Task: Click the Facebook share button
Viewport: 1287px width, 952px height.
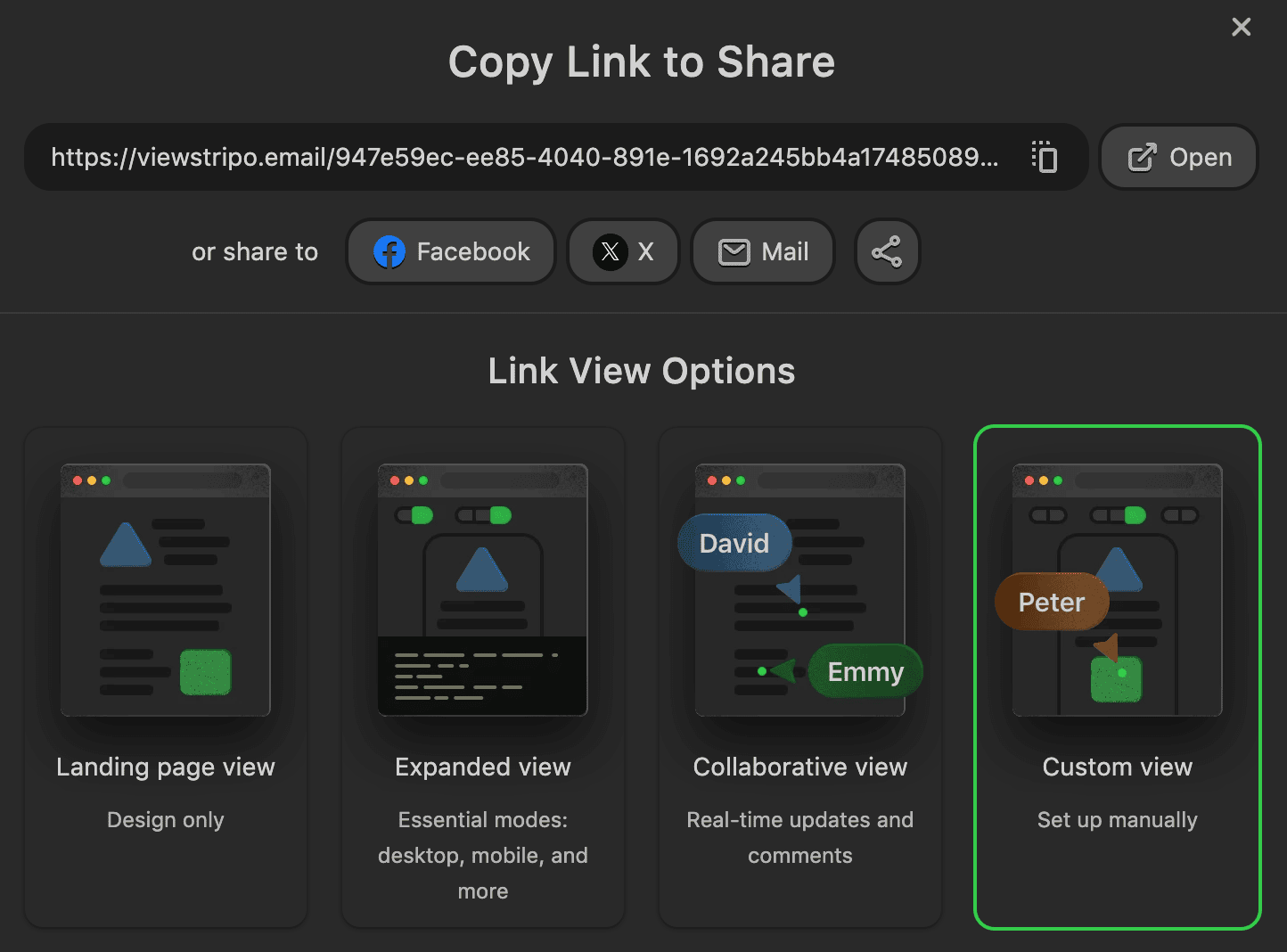Action: (450, 251)
